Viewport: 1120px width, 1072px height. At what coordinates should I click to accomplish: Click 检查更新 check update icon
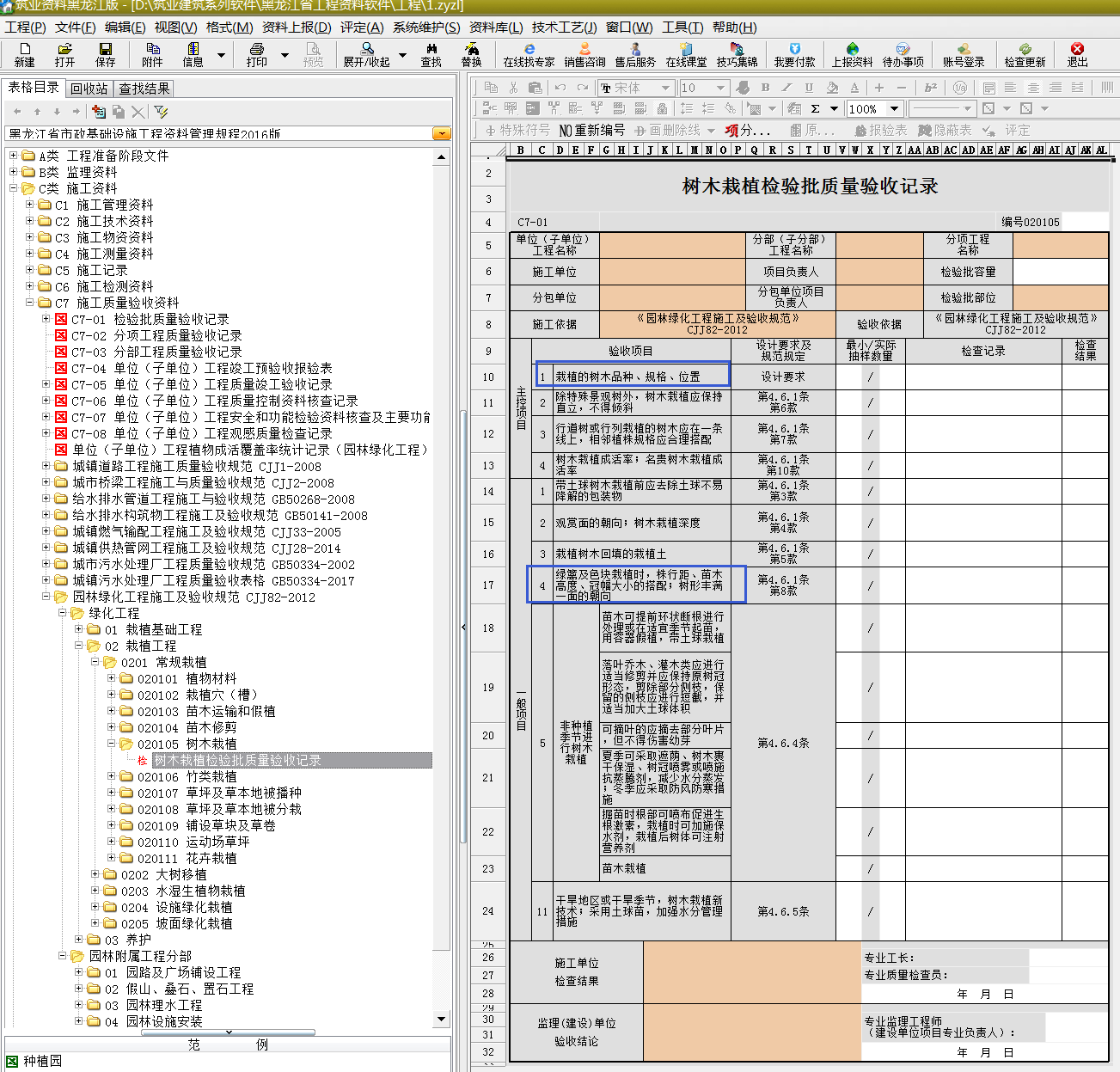click(1025, 55)
